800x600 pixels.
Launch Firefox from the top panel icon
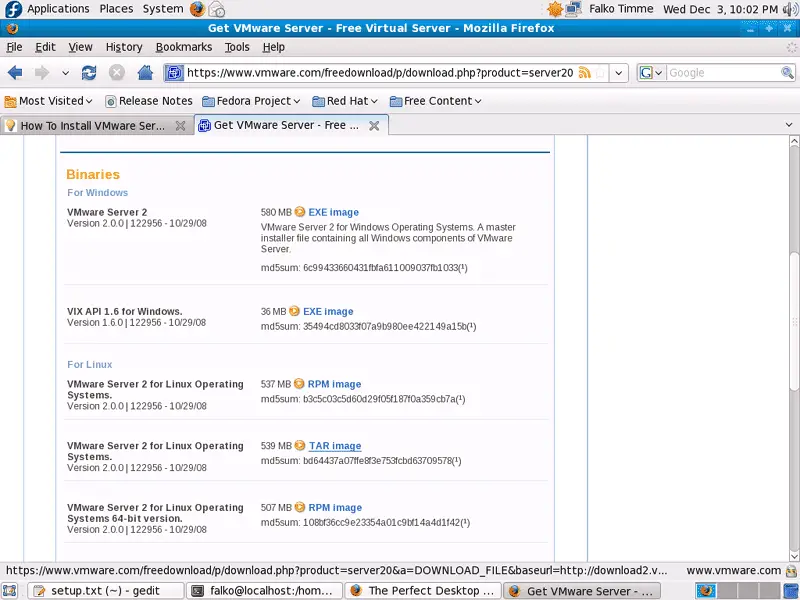(197, 9)
